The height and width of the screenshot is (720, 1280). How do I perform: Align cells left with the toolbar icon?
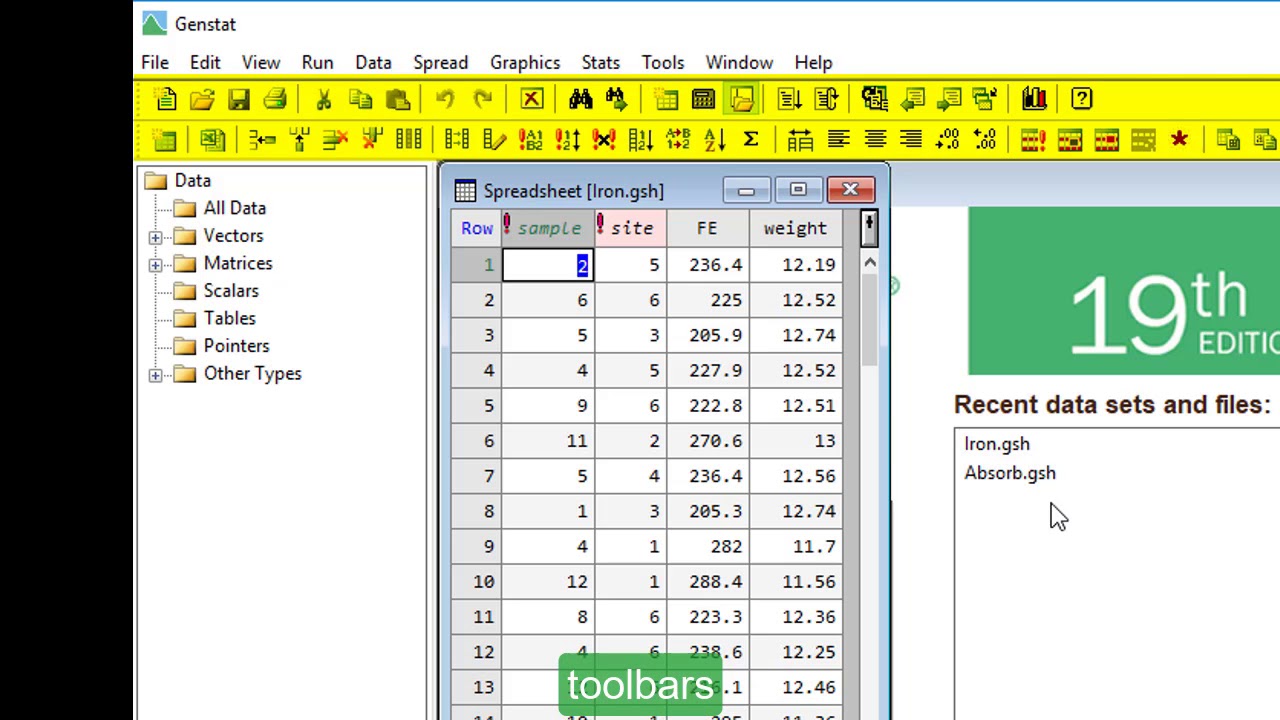[x=838, y=140]
